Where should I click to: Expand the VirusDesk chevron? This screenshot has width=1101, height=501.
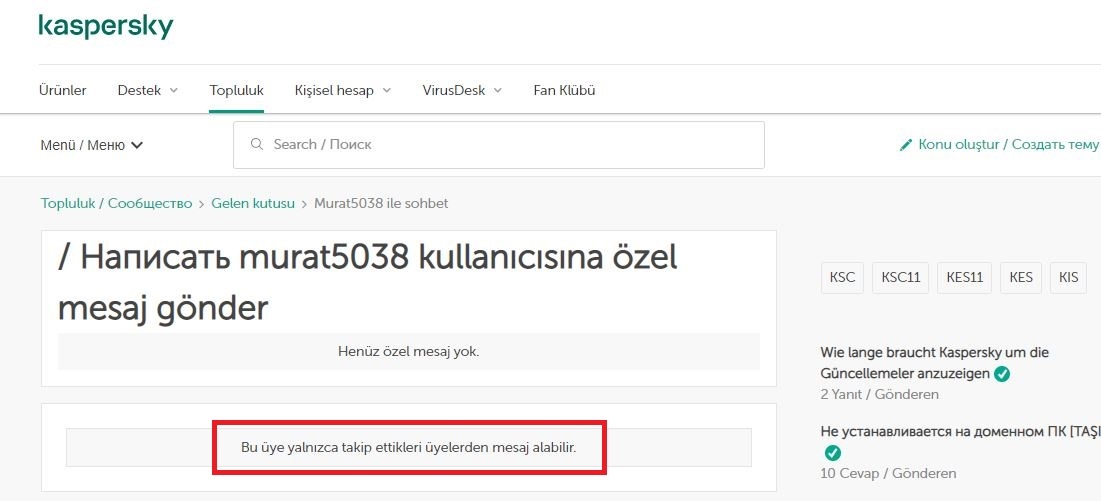[498, 91]
